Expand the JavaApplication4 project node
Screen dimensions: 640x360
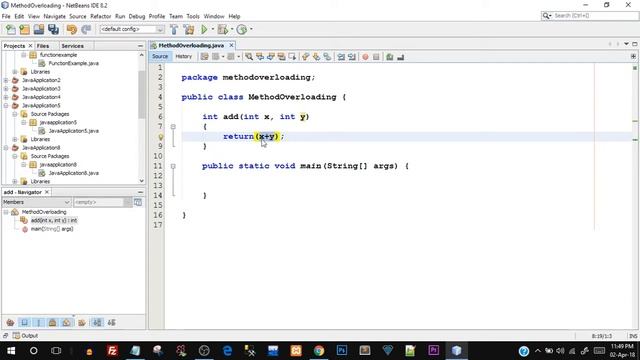pos(6,97)
